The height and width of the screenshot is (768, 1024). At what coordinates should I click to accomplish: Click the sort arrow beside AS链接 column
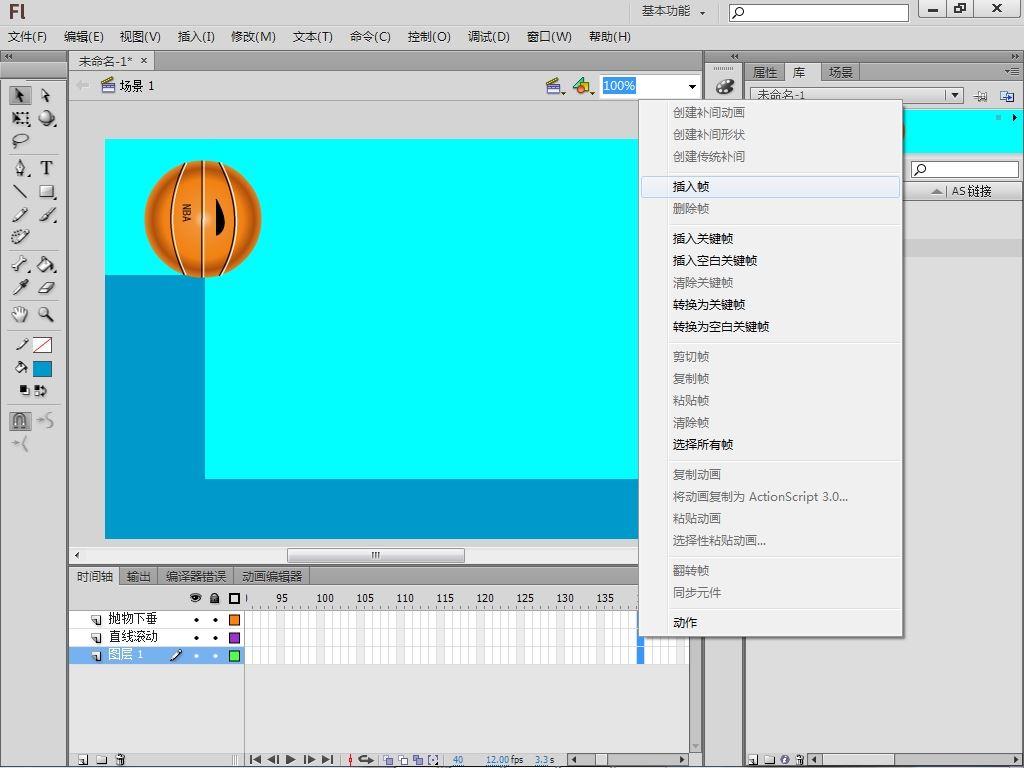coord(937,191)
